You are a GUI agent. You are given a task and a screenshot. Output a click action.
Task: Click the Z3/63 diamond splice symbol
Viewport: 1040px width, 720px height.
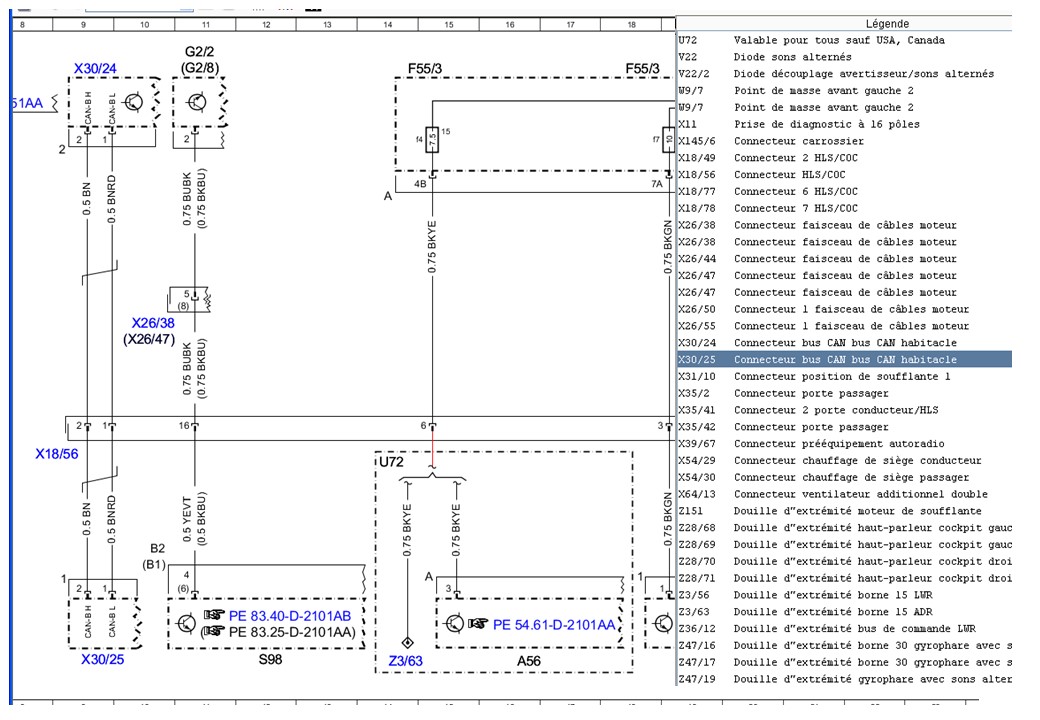407,642
